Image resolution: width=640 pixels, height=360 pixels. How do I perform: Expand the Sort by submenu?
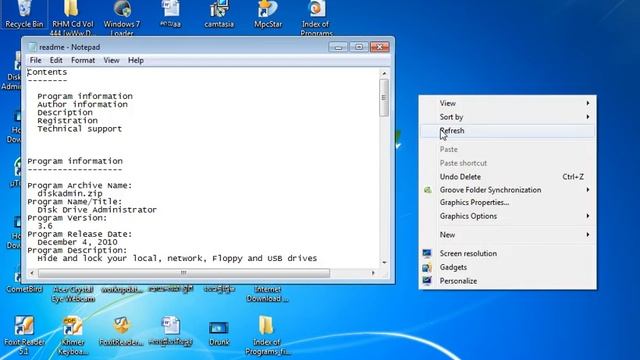507,117
